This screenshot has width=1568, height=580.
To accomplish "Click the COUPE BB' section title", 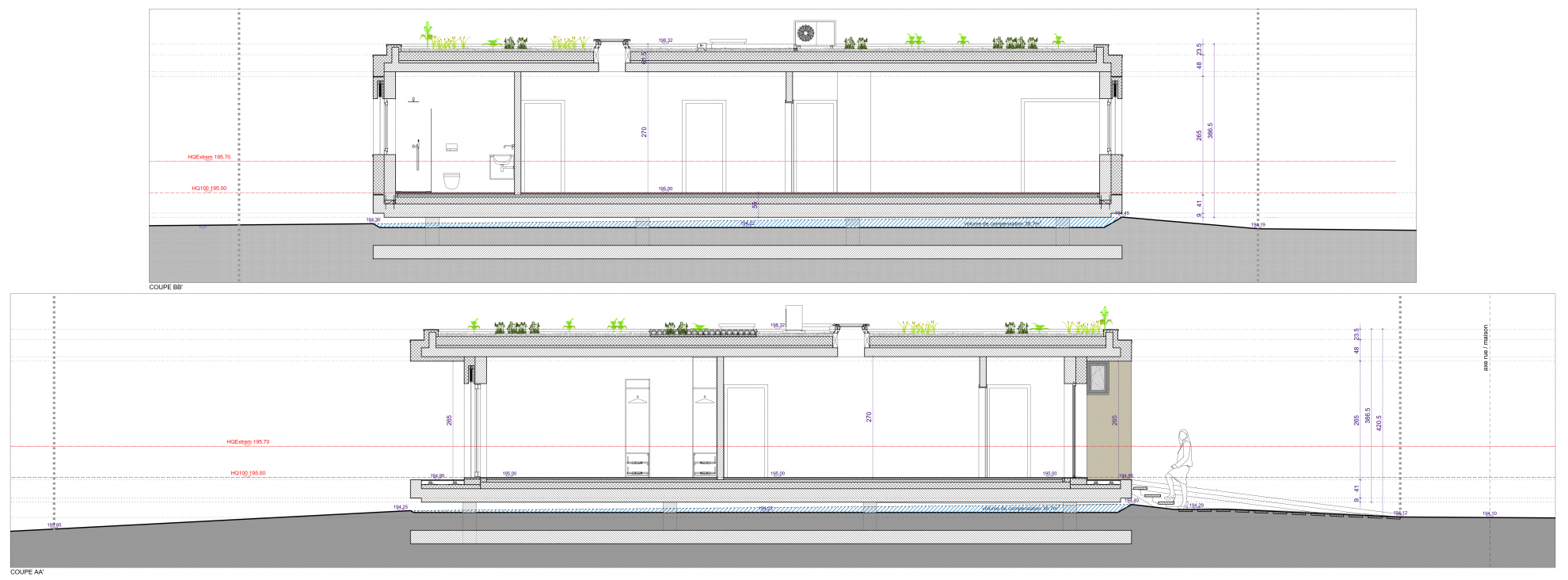I will [166, 288].
